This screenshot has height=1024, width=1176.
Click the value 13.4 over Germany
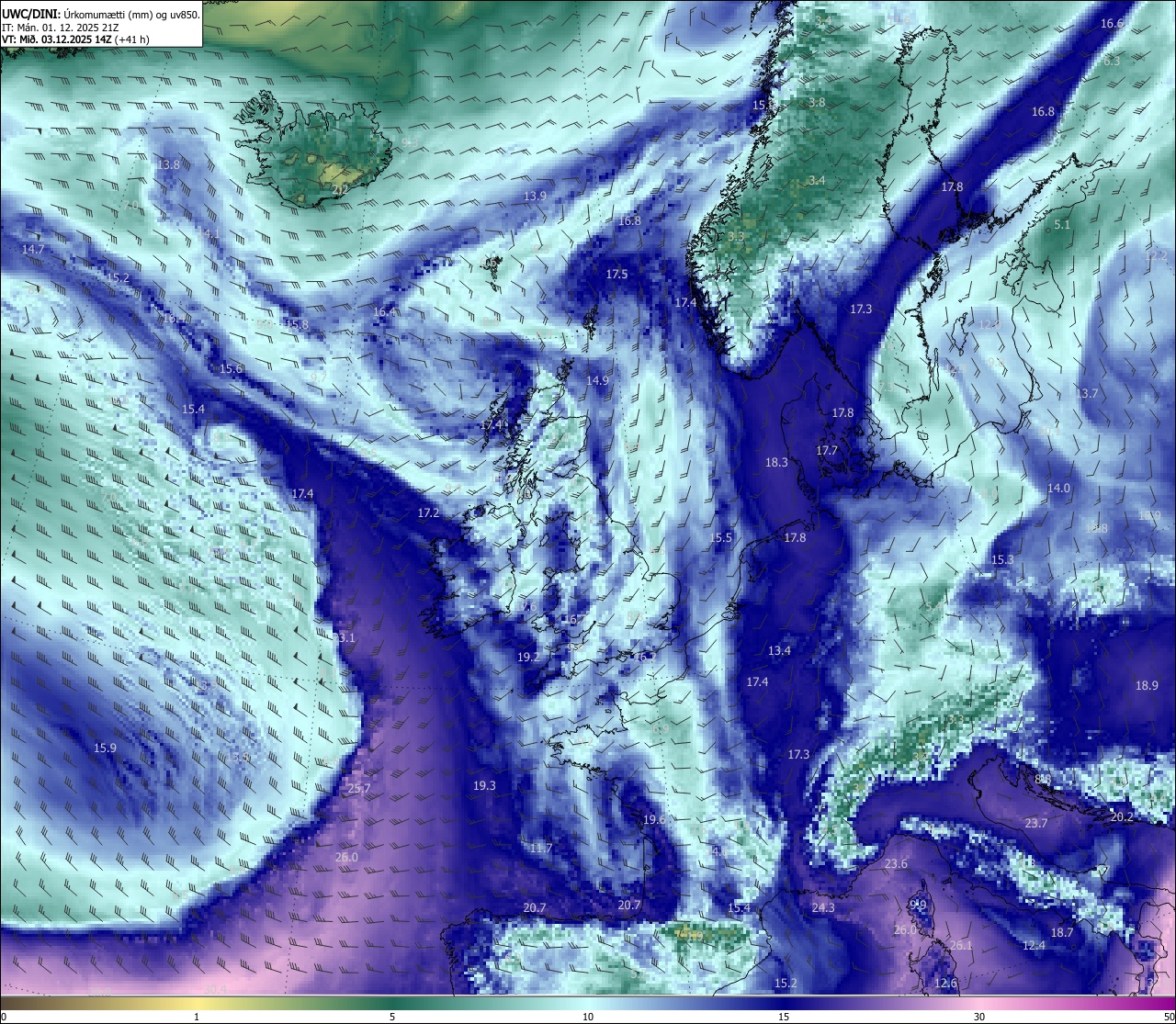779,650
